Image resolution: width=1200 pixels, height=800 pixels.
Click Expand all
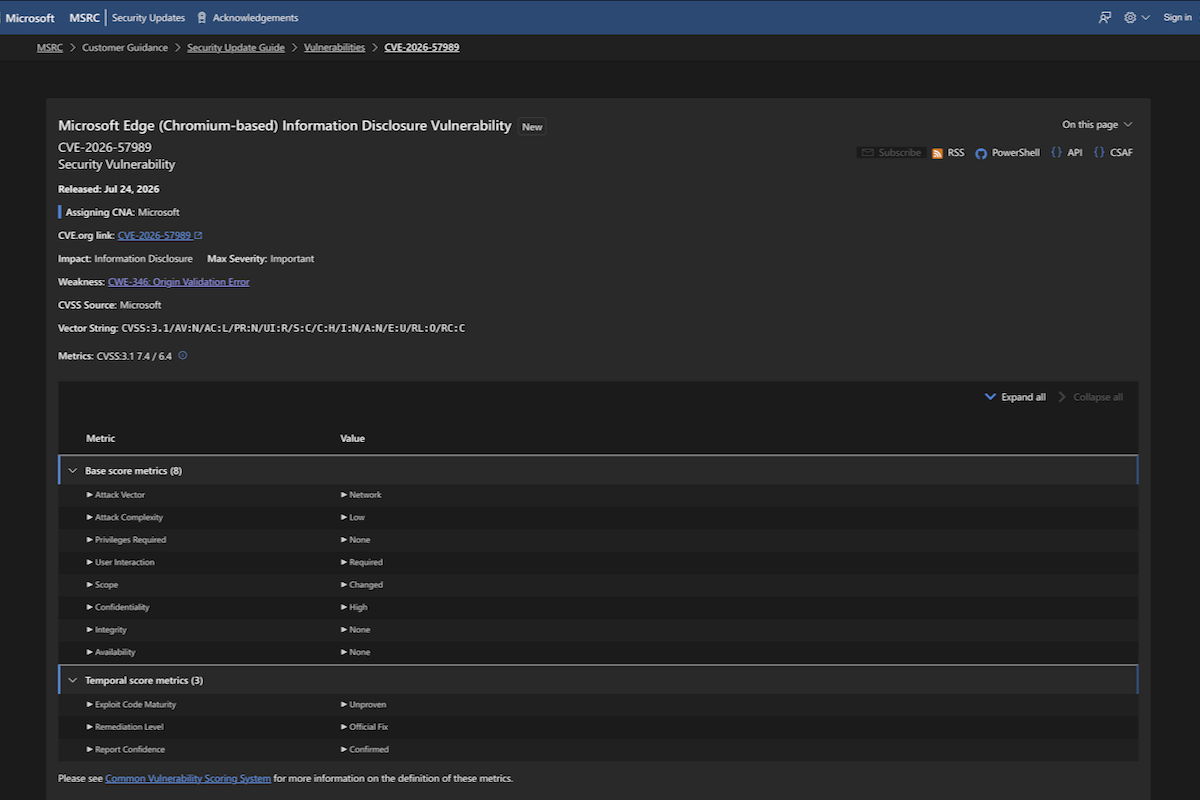click(1015, 397)
